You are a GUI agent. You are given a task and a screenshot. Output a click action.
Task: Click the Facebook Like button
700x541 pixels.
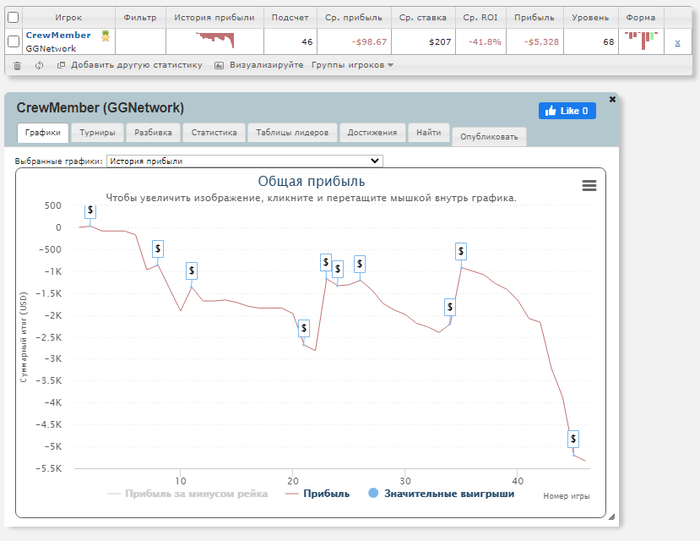[x=567, y=111]
